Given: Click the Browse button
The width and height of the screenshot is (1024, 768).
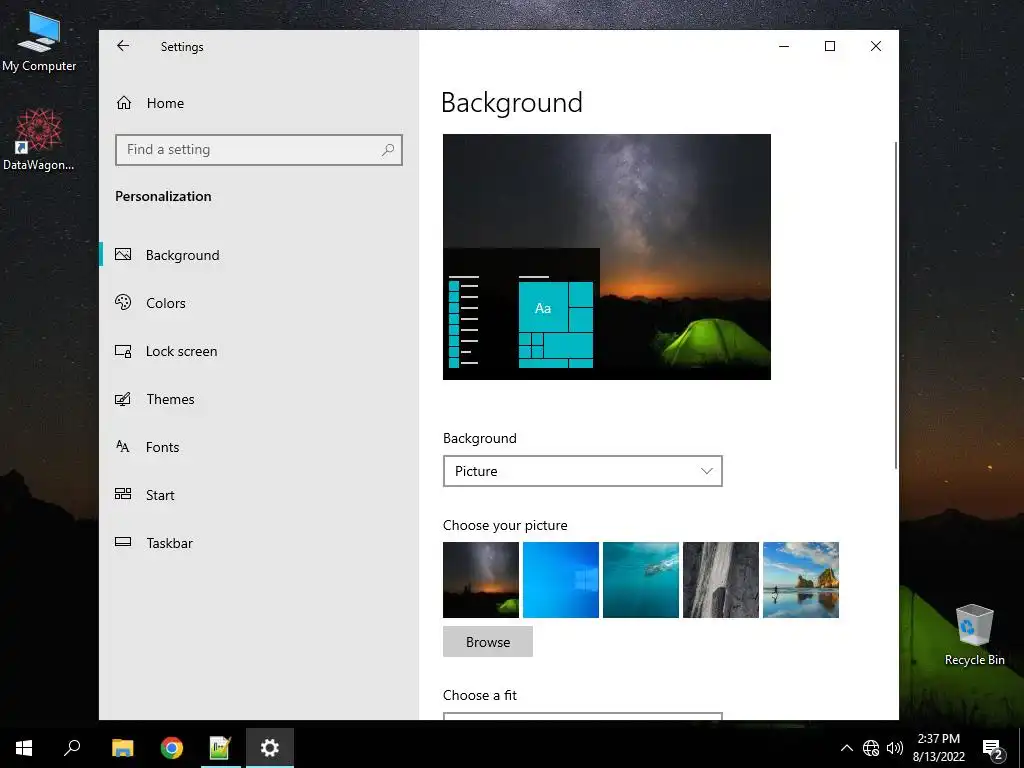Looking at the screenshot, I should coord(488,642).
